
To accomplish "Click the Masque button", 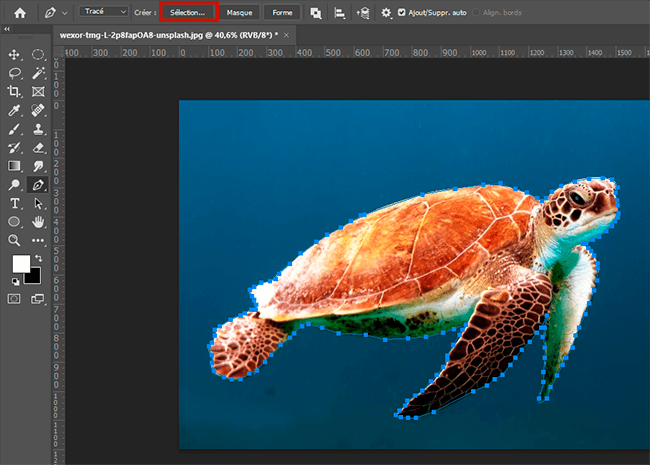I will pyautogui.click(x=239, y=13).
